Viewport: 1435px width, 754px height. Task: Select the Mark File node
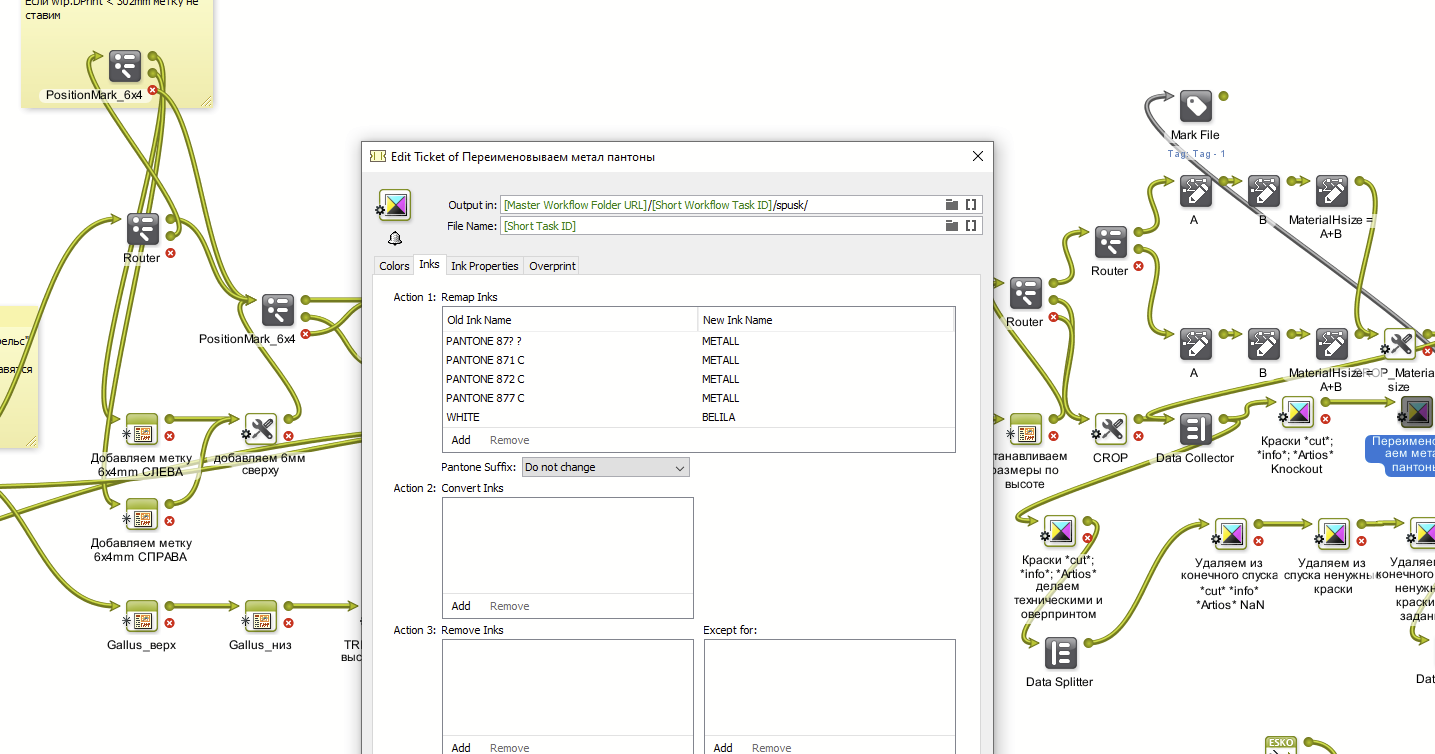click(x=1195, y=106)
